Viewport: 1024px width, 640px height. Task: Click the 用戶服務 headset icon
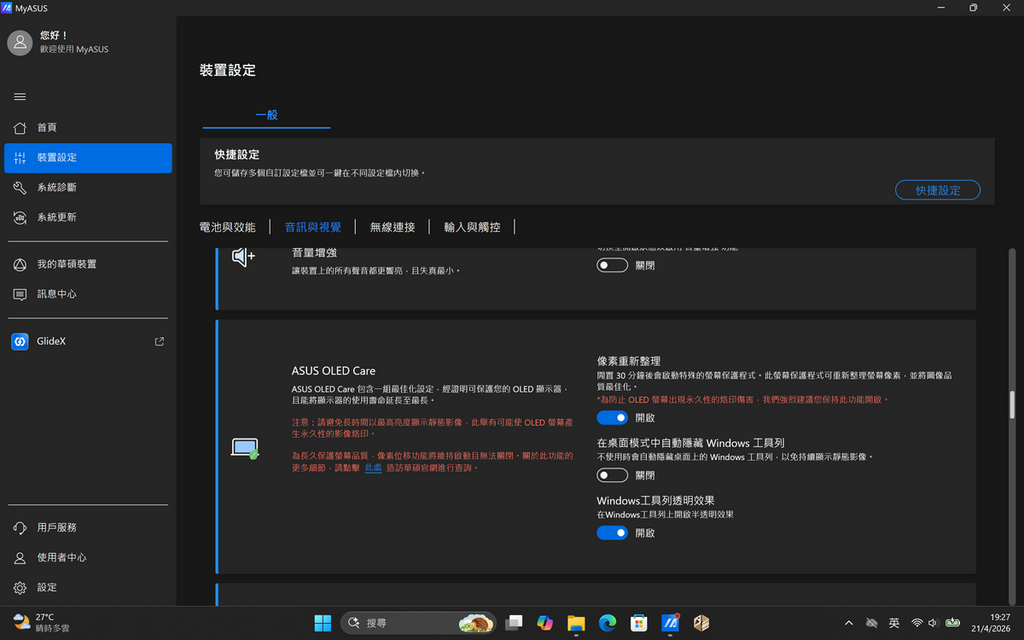point(20,528)
